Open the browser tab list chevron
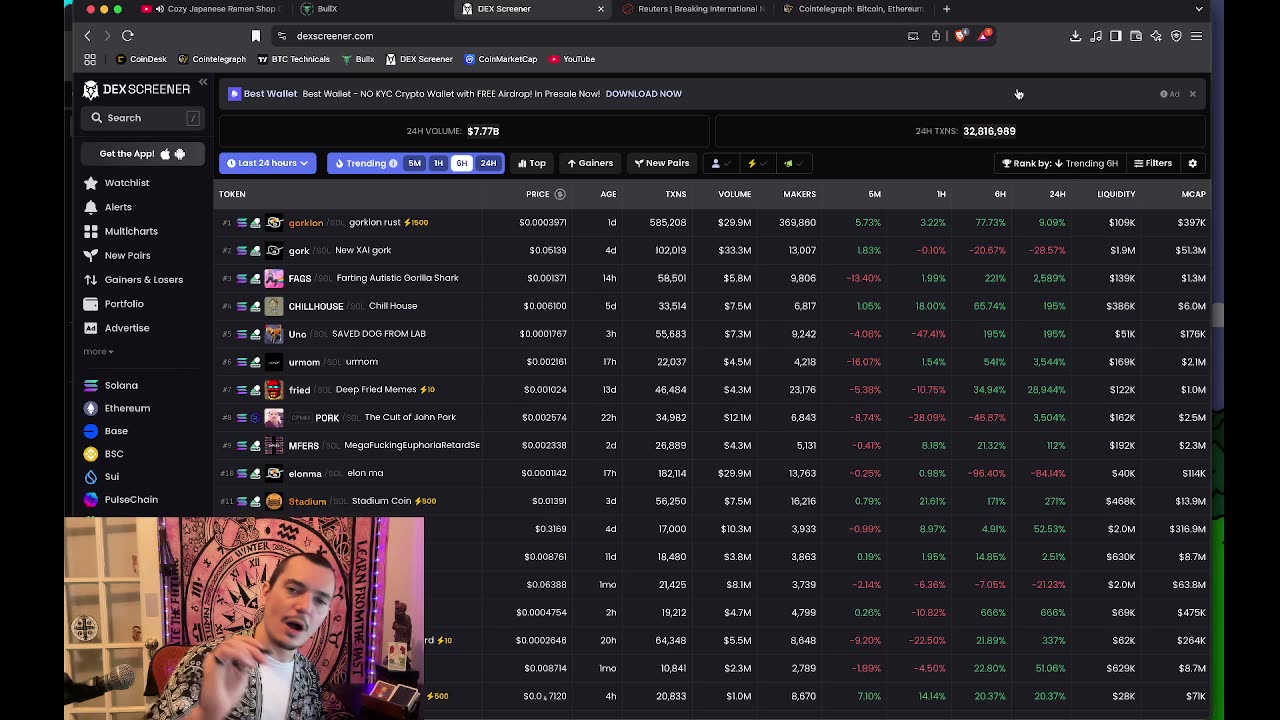The height and width of the screenshot is (720, 1280). click(1199, 9)
